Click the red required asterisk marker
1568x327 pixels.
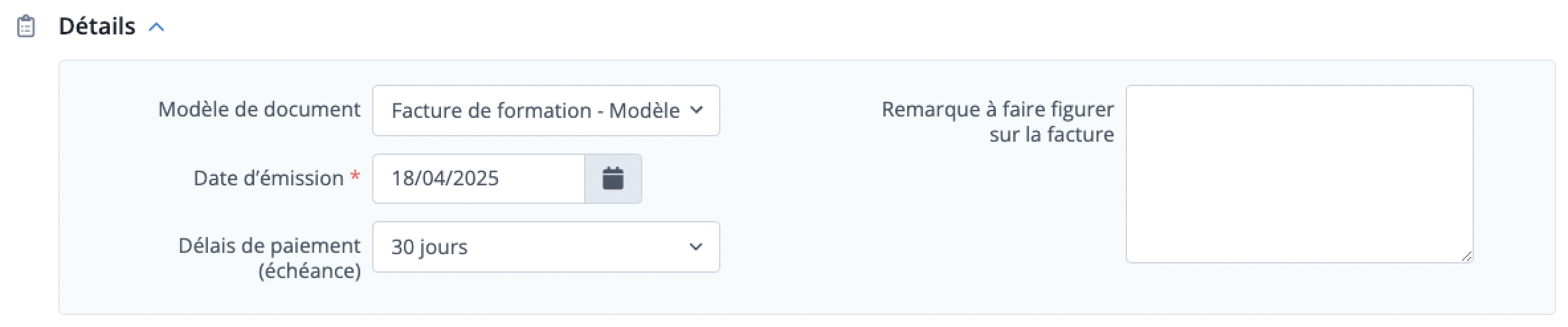356,176
